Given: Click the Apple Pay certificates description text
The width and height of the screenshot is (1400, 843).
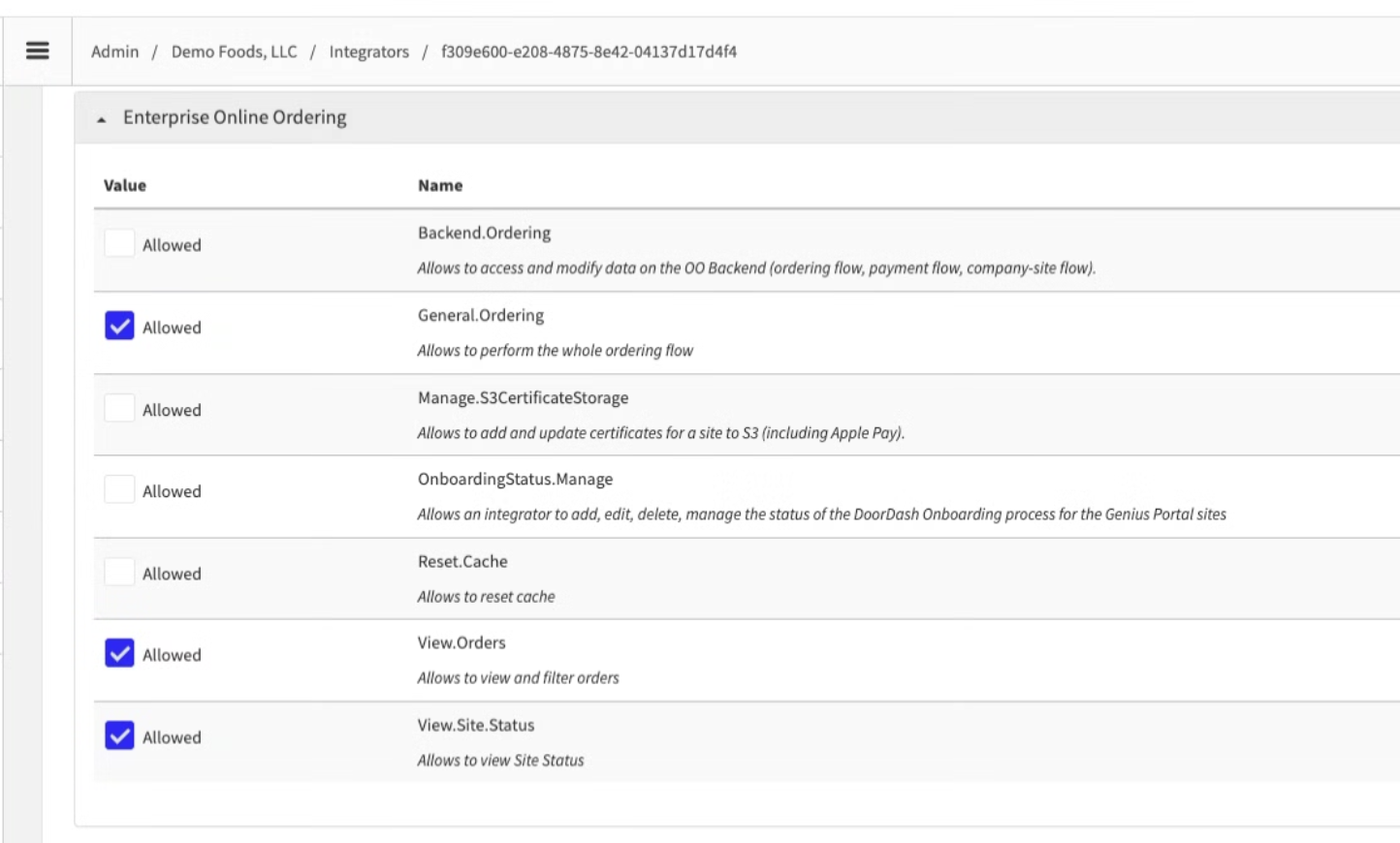Looking at the screenshot, I should click(x=660, y=433).
